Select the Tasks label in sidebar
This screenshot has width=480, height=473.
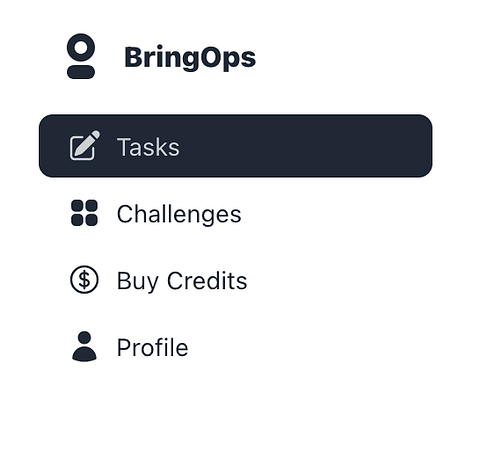point(148,147)
